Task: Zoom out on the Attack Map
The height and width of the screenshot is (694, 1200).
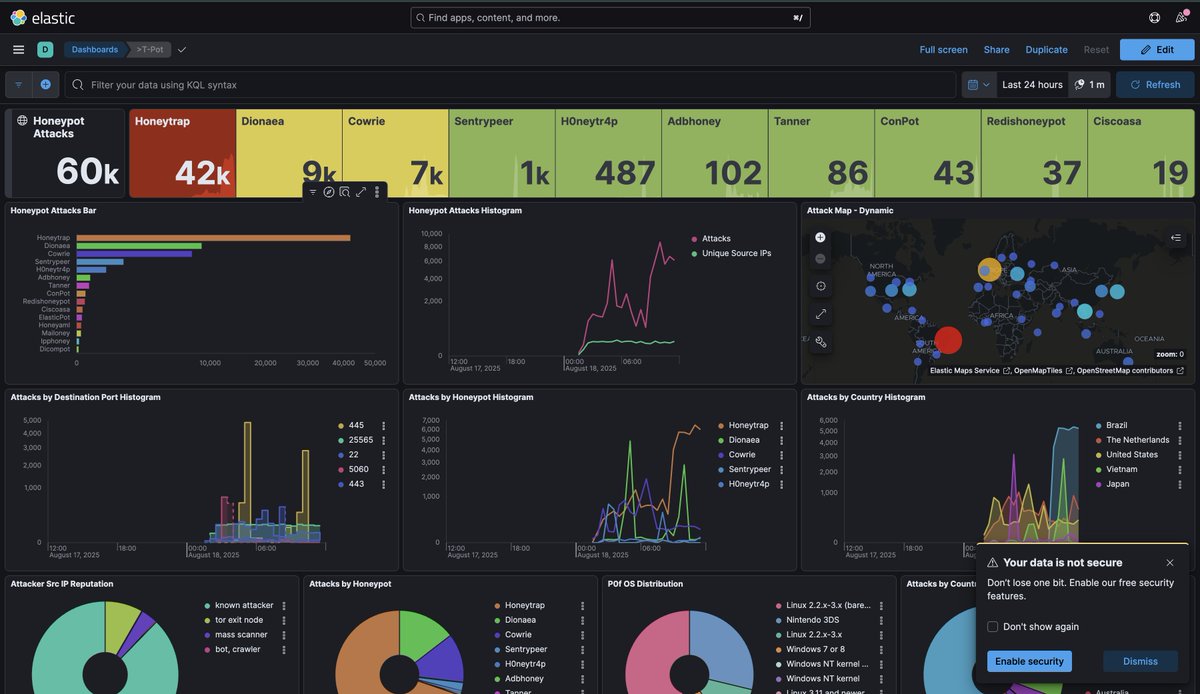Action: [821, 258]
